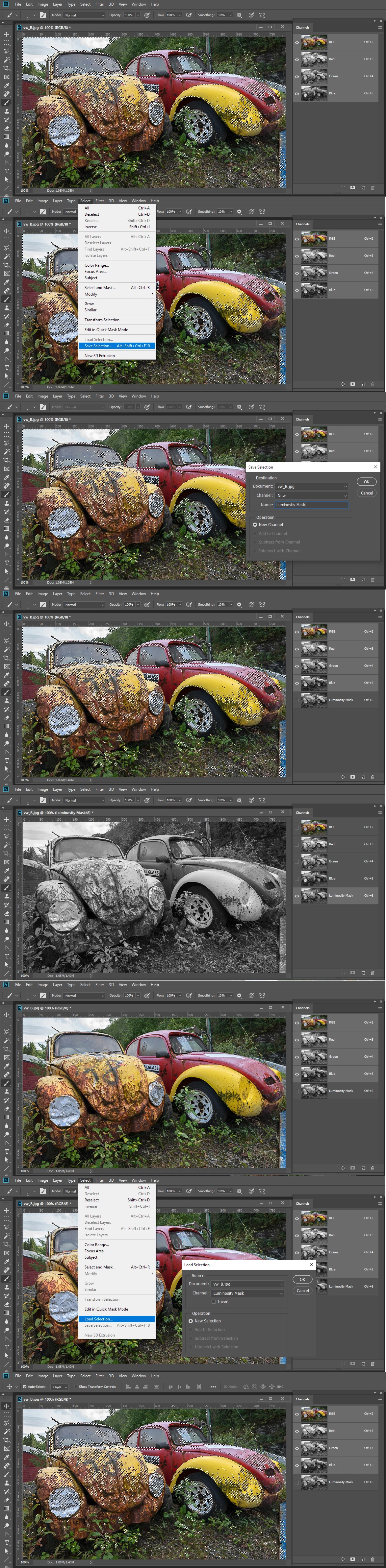
Task: Select Gradient tool in the Auto-Select screenshot's toolbar
Action: point(7,1509)
